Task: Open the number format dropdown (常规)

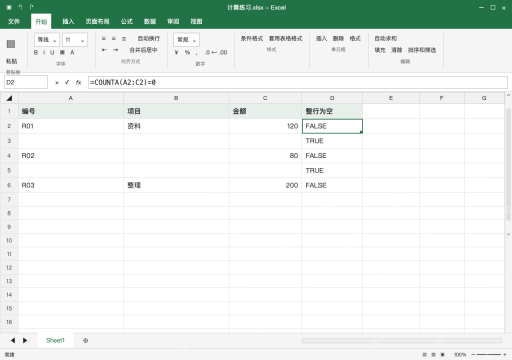Action: point(186,40)
